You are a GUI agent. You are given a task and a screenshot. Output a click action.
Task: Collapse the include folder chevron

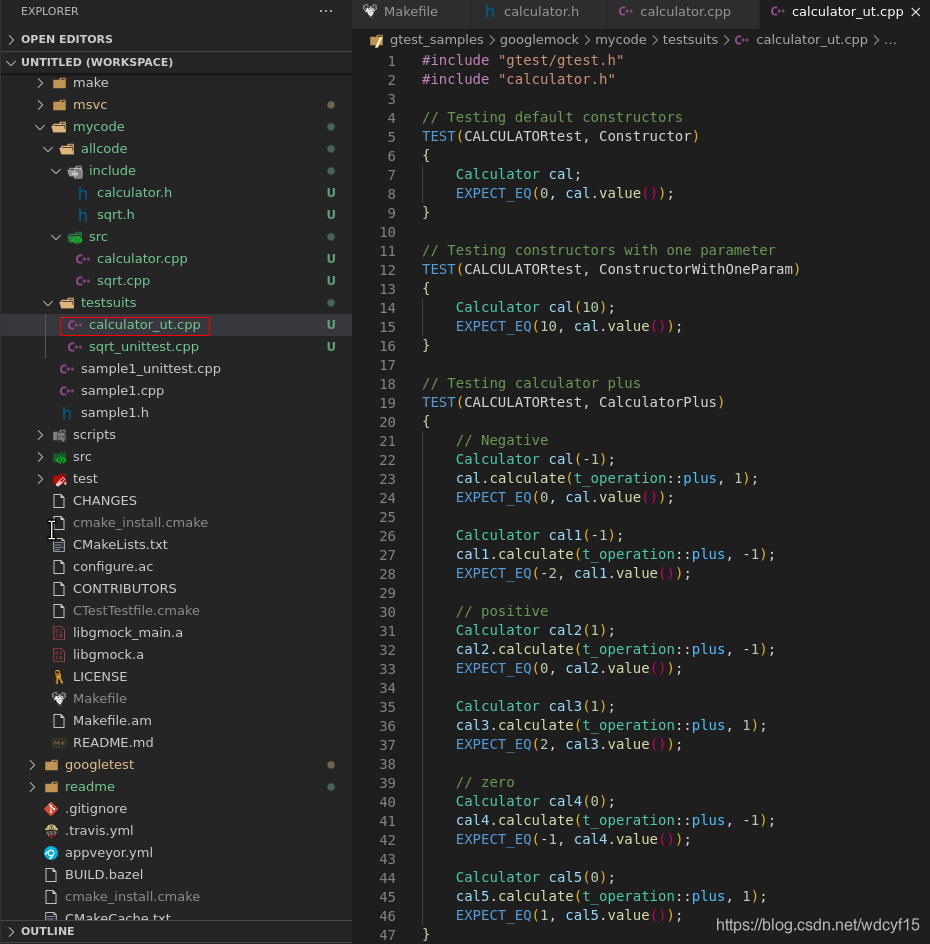pos(56,171)
